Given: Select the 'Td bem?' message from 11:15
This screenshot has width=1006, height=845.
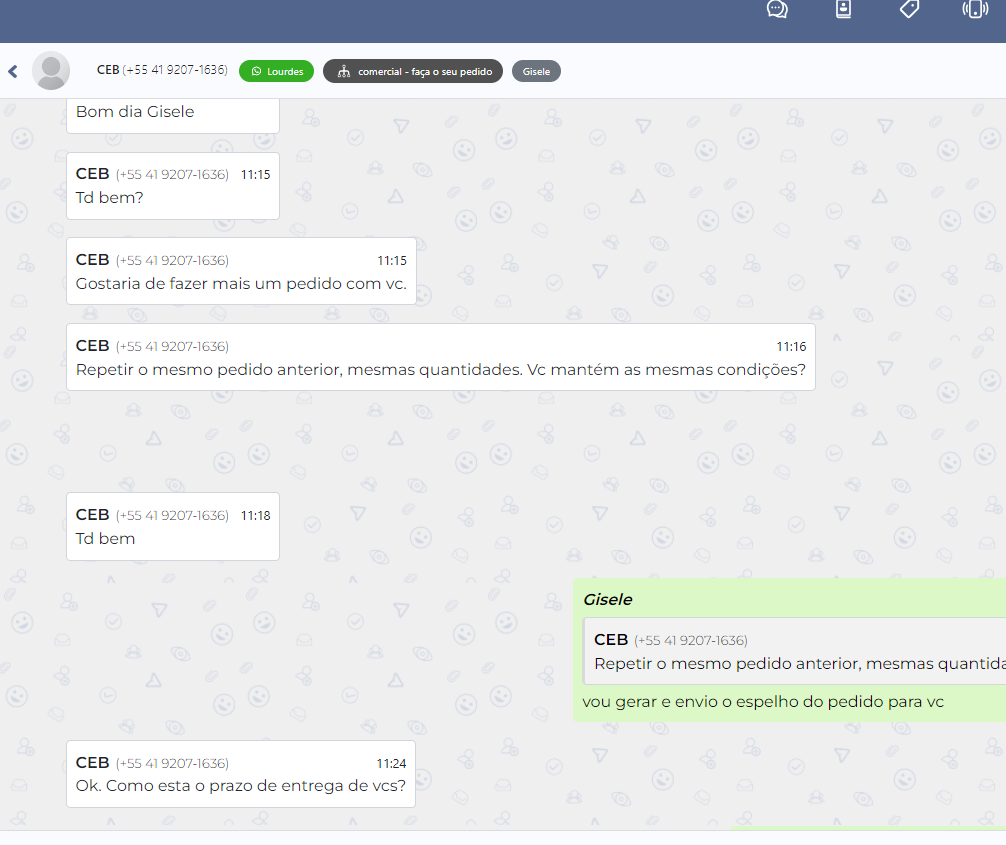Looking at the screenshot, I should pos(110,198).
